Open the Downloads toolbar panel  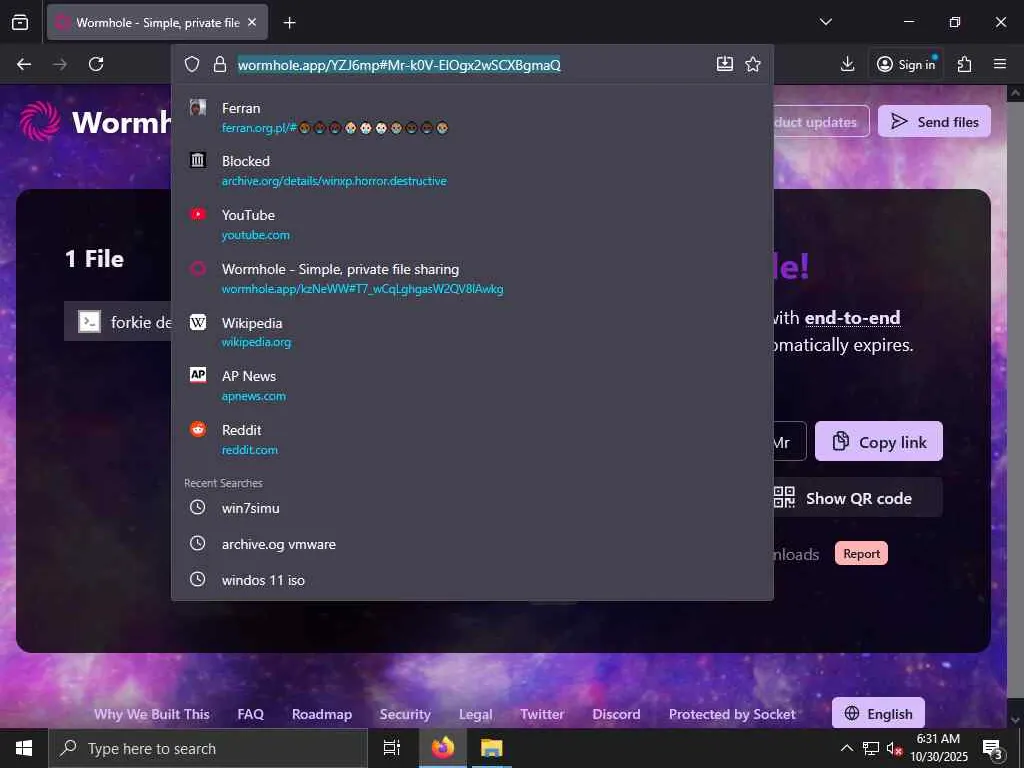[847, 64]
